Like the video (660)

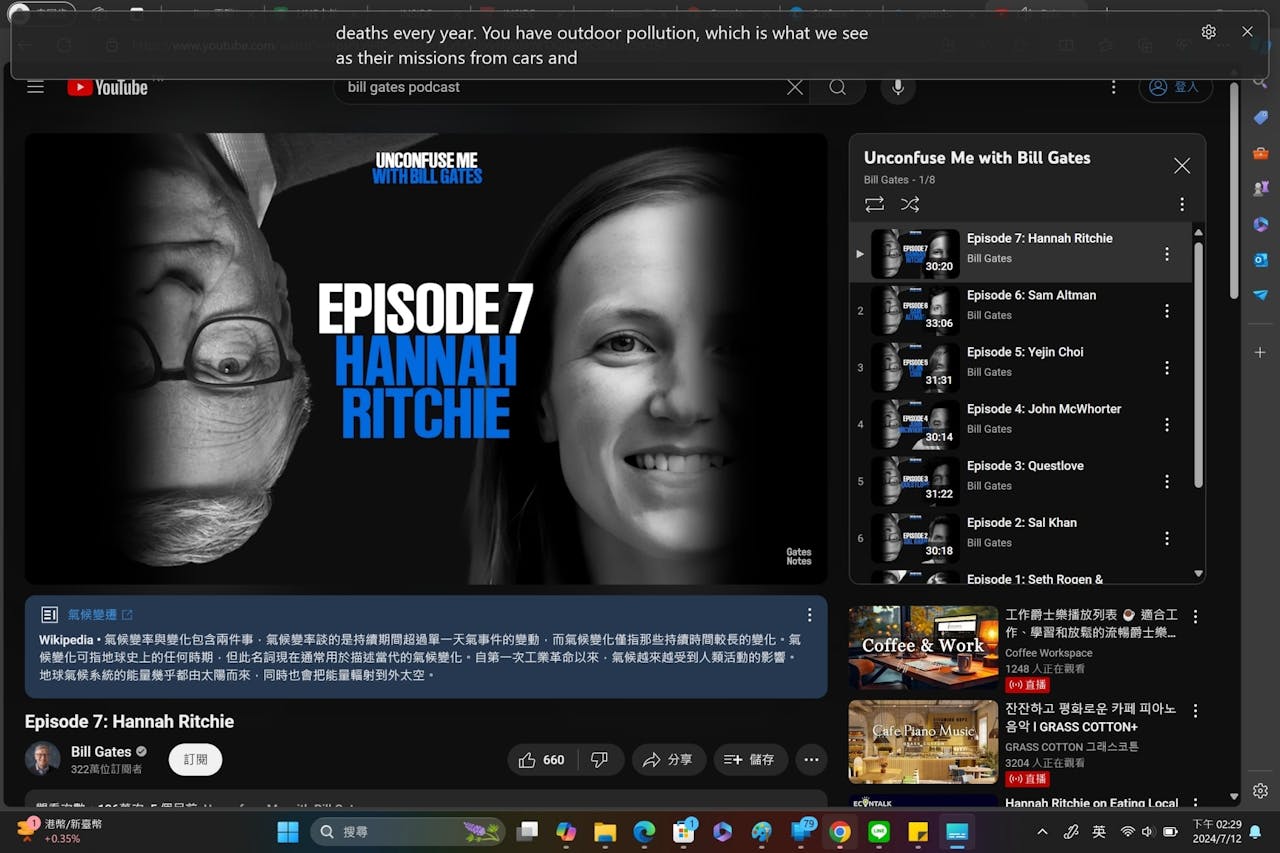tap(541, 759)
